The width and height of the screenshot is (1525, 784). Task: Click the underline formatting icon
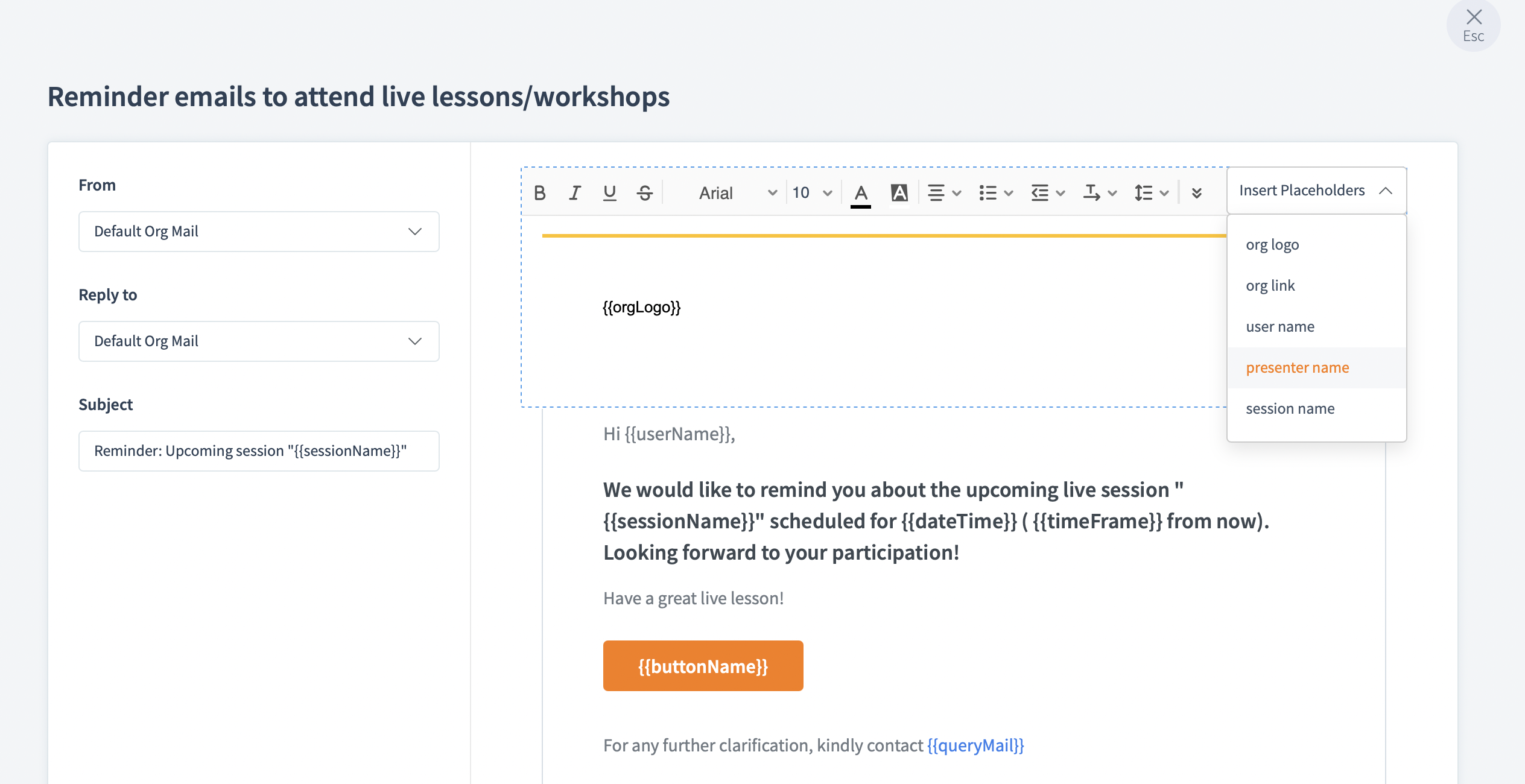pyautogui.click(x=610, y=193)
